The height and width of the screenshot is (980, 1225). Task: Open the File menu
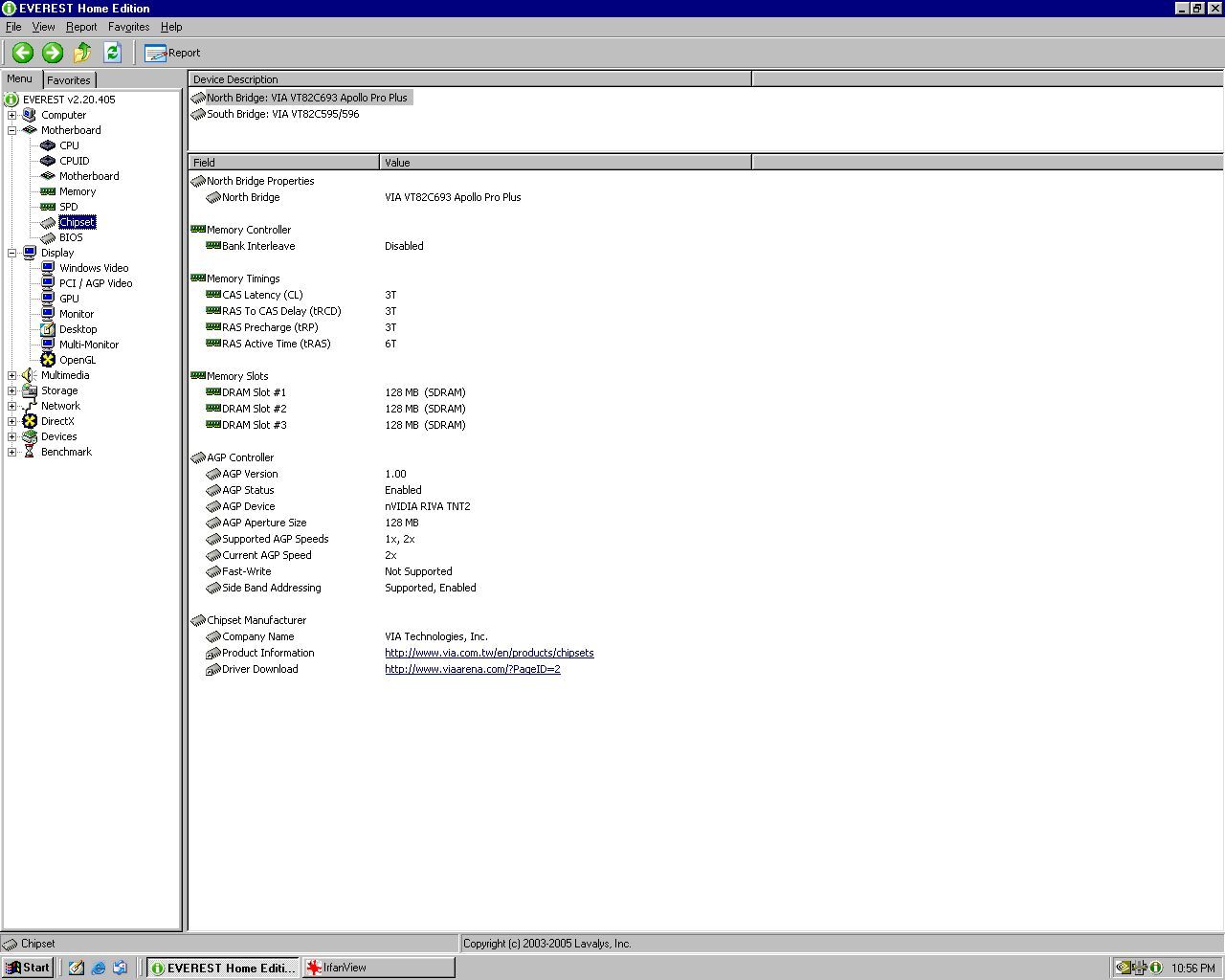coord(13,27)
